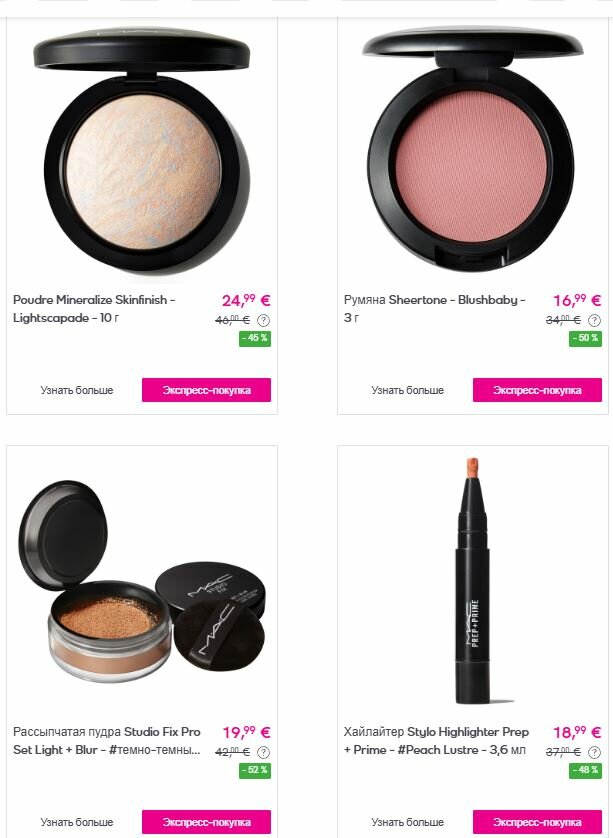Click Узнать больше under Lightscapade powder

(77, 390)
